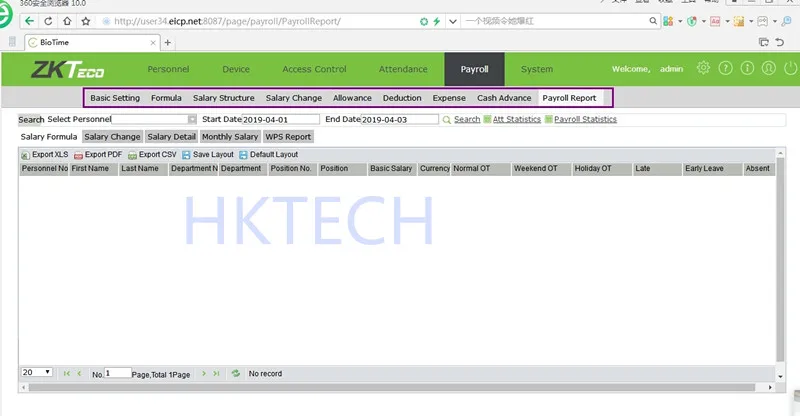Click the Early Leave column header
Screen dimensions: 800x416
point(712,169)
